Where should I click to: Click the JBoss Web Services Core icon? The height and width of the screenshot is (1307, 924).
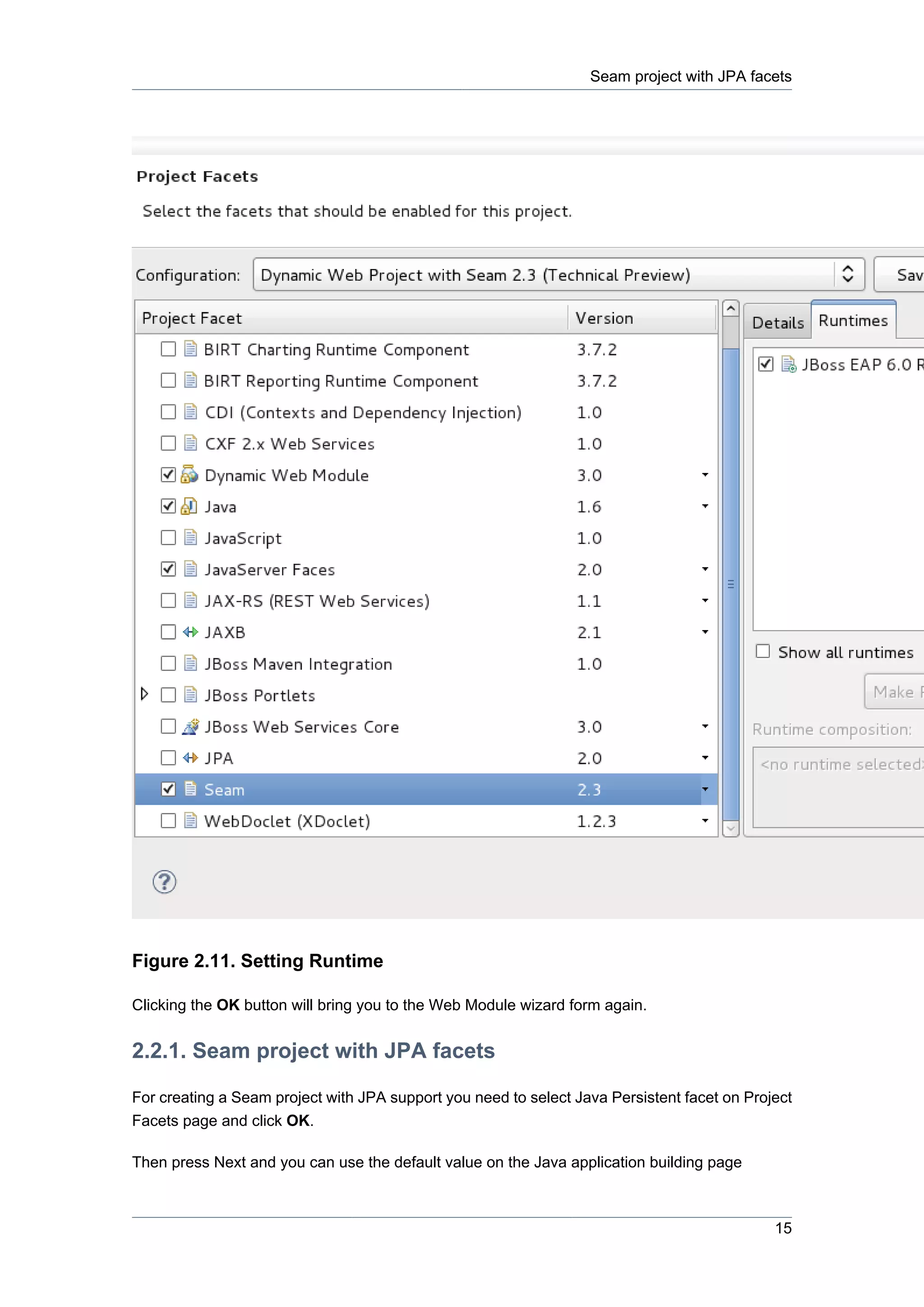coord(190,726)
